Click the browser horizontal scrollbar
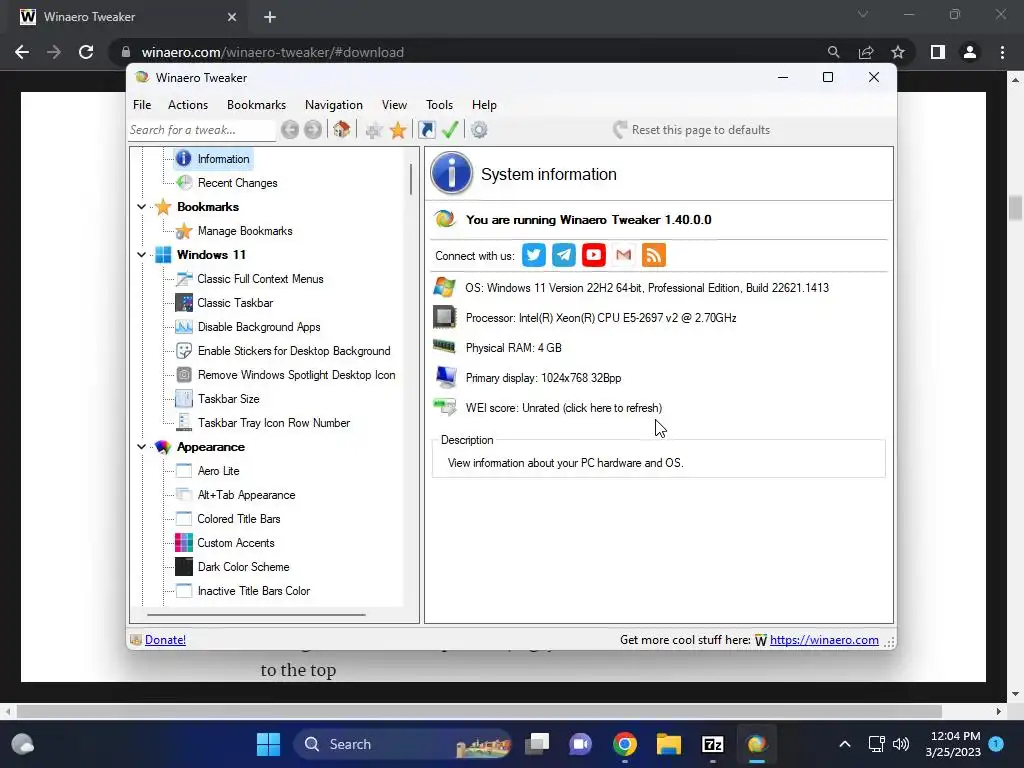Image resolution: width=1024 pixels, height=768 pixels. point(479,711)
